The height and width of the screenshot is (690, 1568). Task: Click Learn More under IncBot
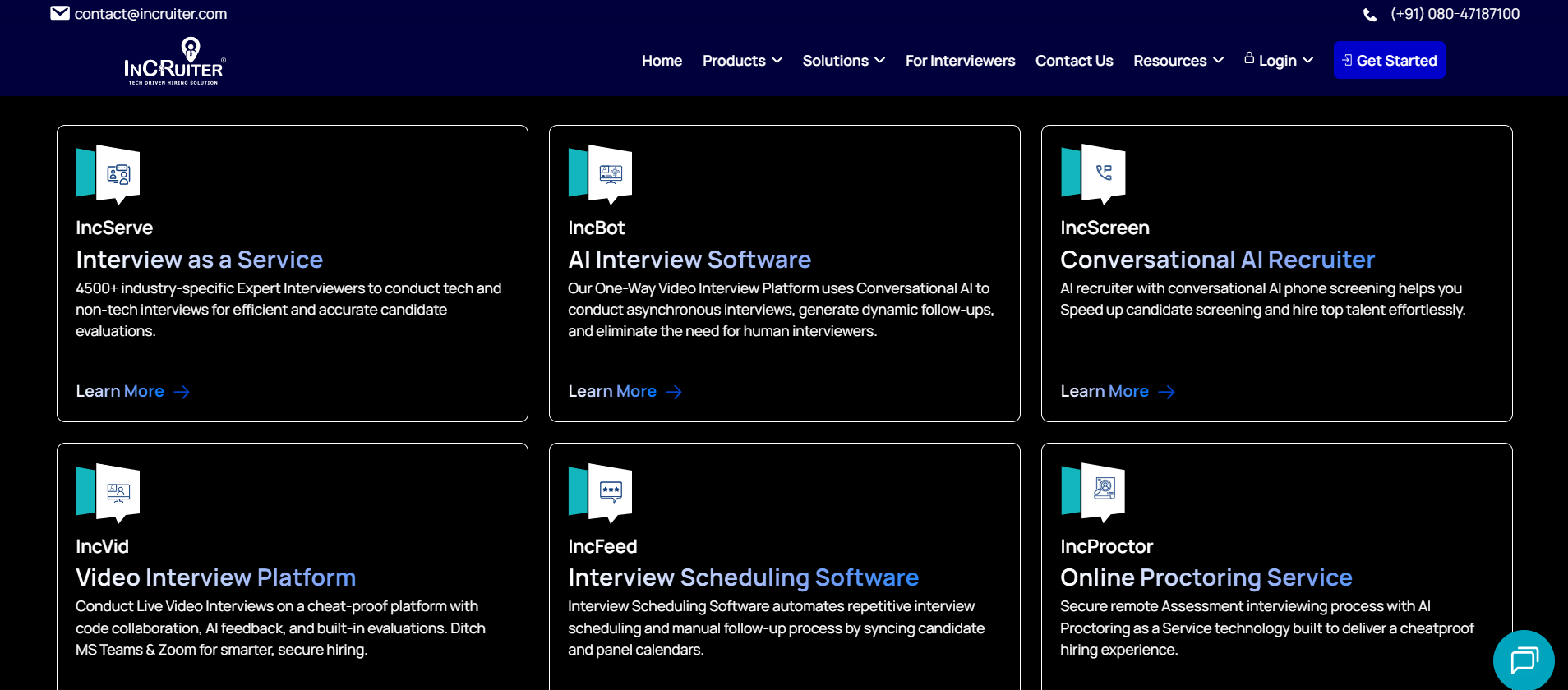pos(612,392)
